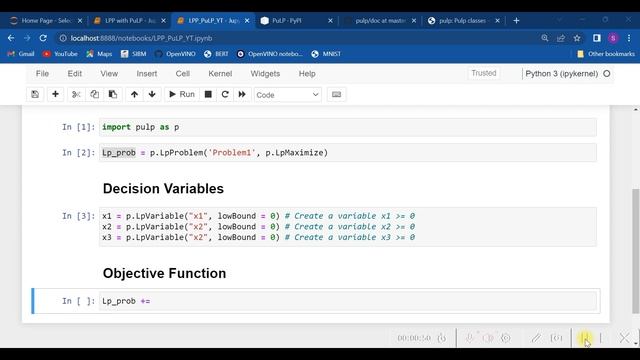Click into the Lp_prob += cell
640x360 pixels.
pyautogui.click(x=348, y=301)
